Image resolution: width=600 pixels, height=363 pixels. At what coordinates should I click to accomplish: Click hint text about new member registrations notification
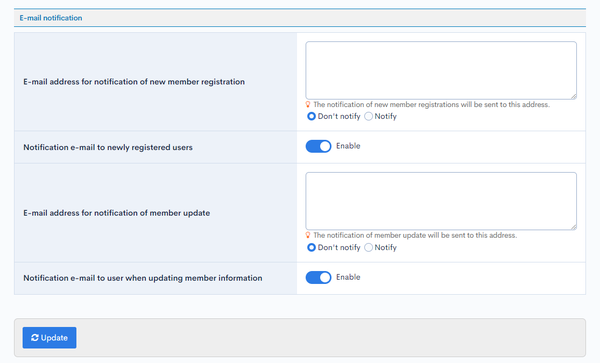point(432,104)
